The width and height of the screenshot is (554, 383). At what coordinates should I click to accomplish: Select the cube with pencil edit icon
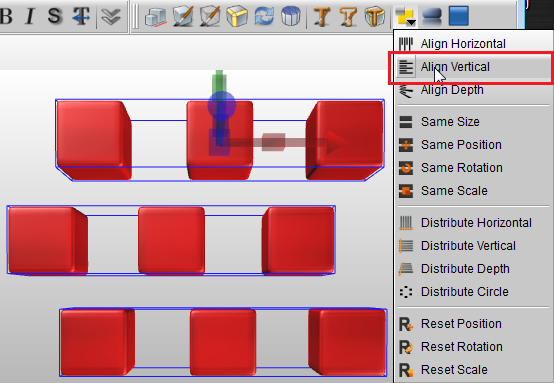pyautogui.click(x=183, y=16)
